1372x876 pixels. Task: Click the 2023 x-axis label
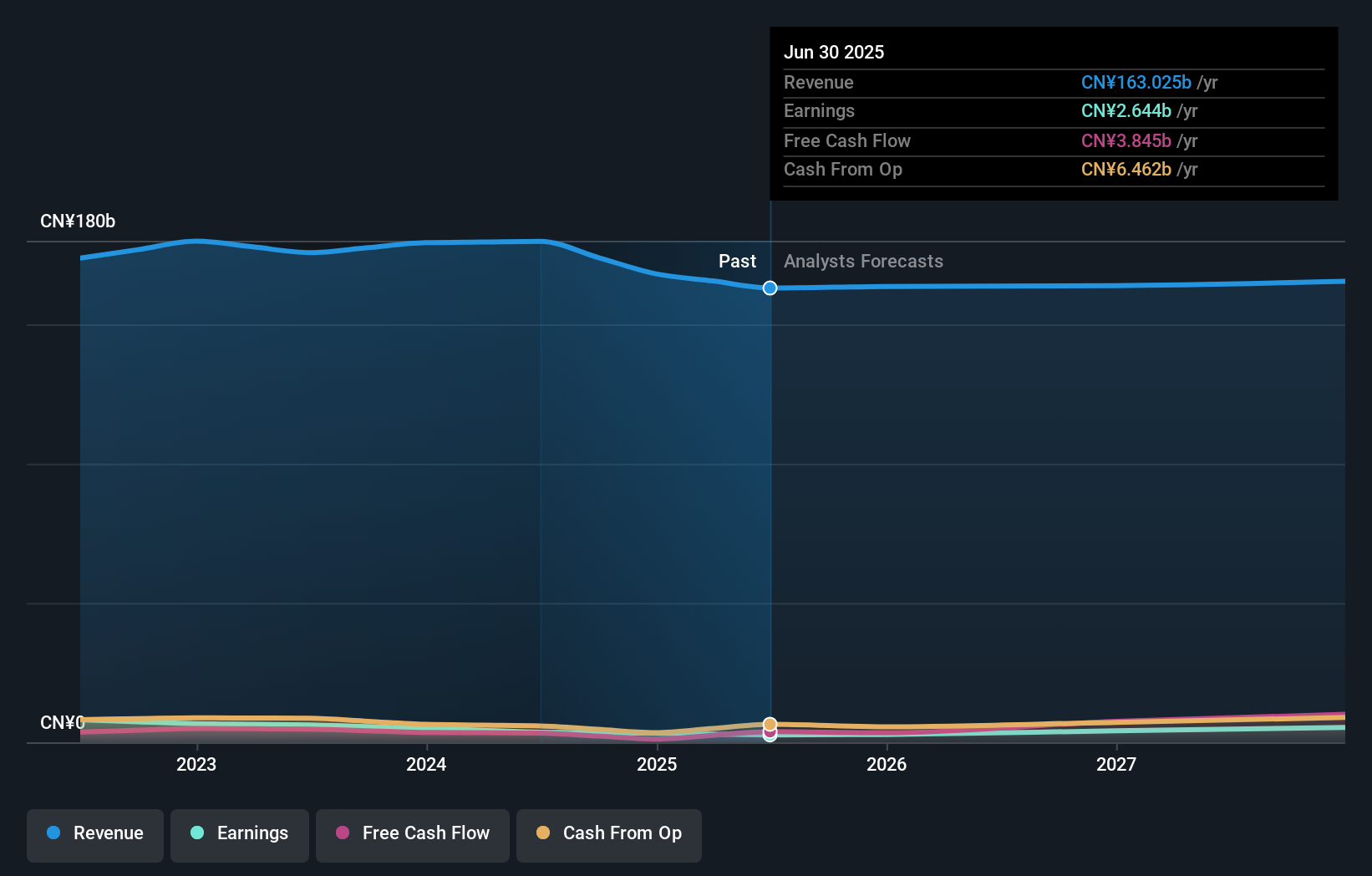[x=196, y=764]
